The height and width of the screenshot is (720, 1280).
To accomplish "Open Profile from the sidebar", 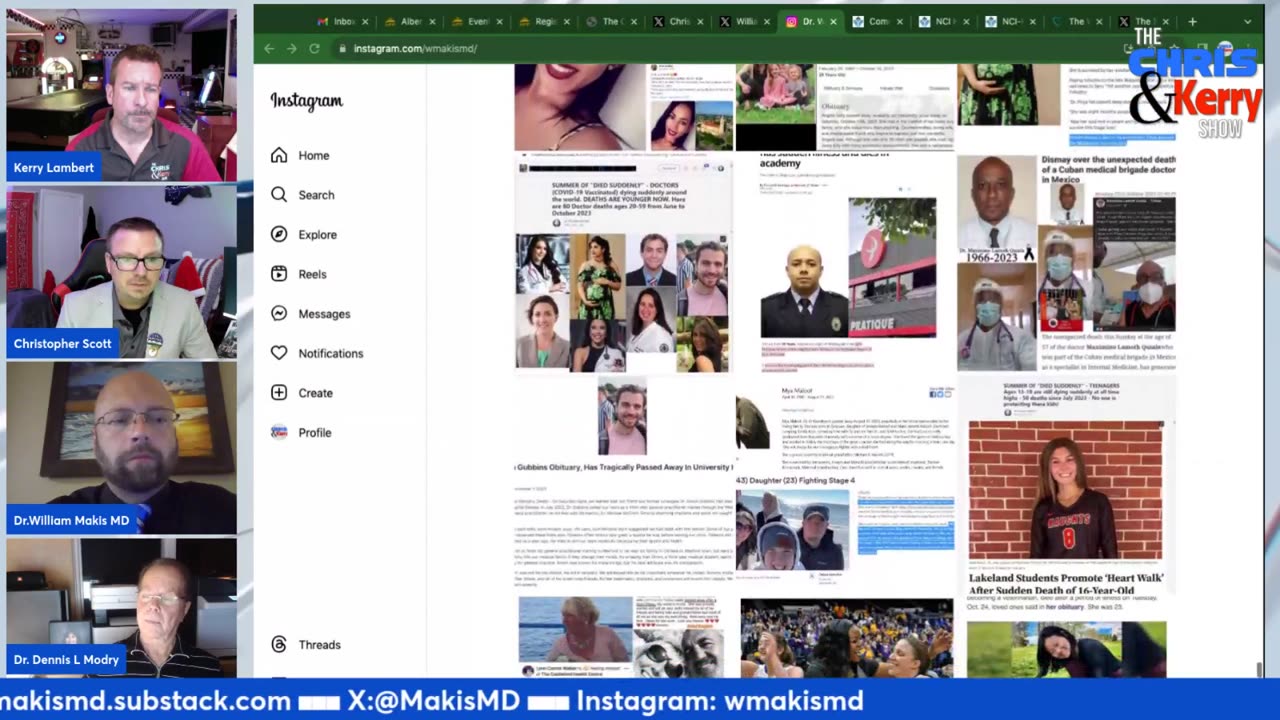I will [301, 432].
